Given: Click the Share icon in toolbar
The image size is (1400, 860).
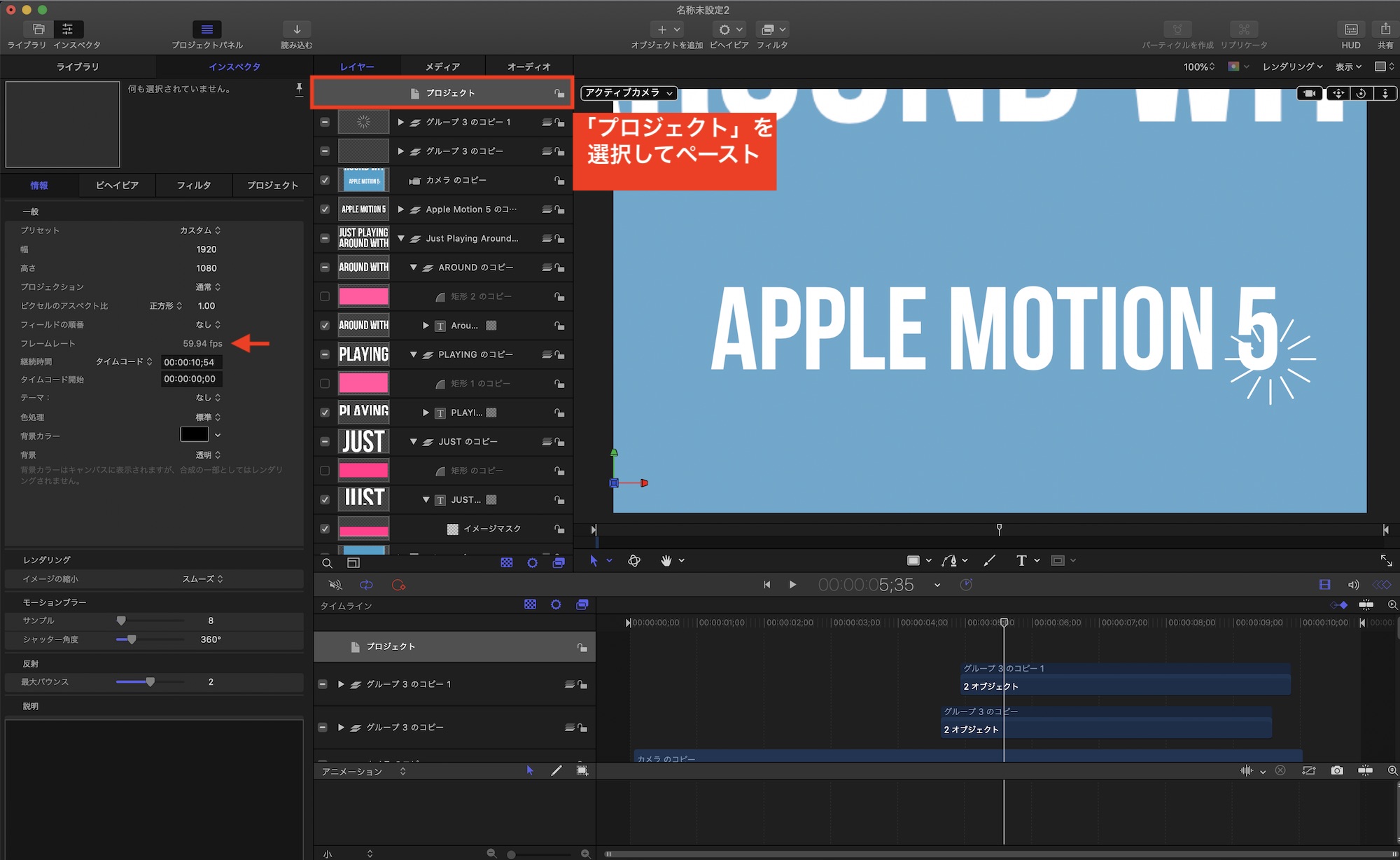Looking at the screenshot, I should (1385, 29).
